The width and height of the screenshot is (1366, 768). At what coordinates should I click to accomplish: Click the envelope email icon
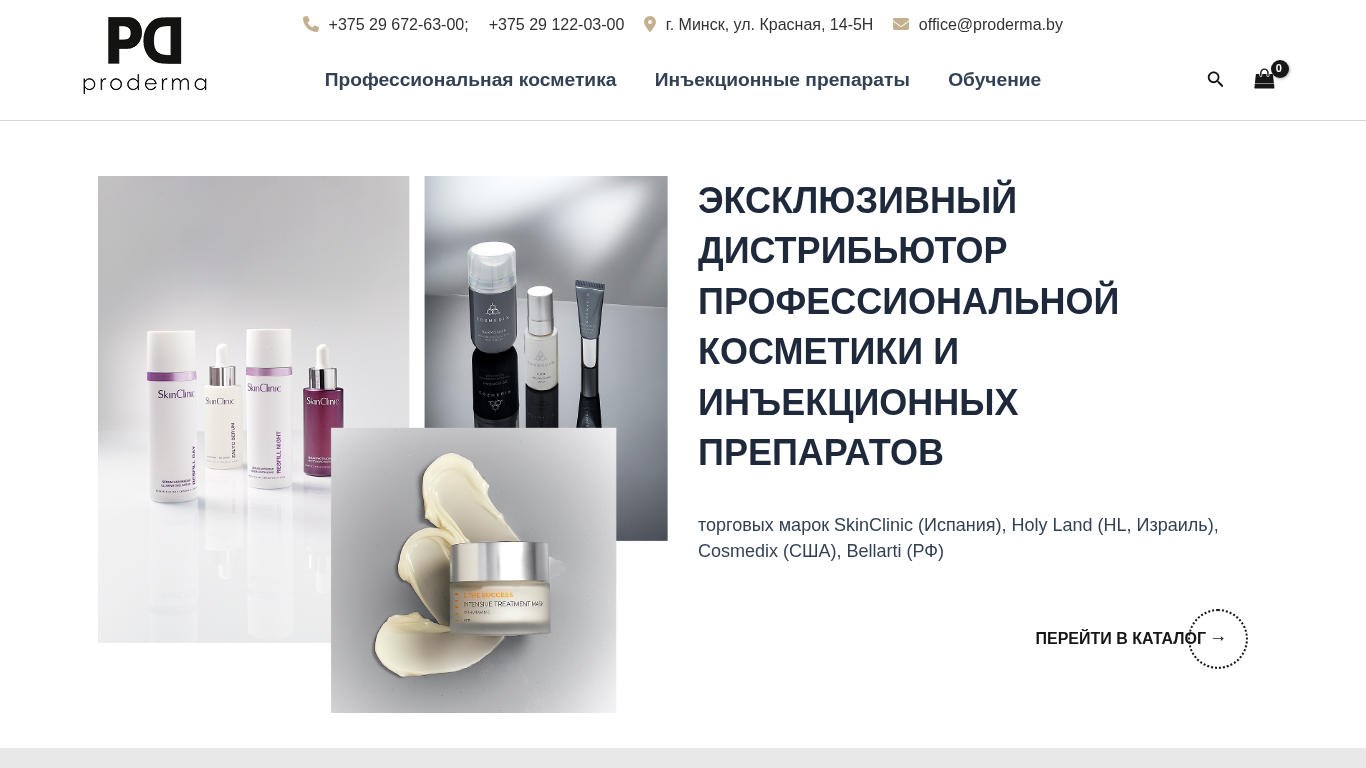901,24
